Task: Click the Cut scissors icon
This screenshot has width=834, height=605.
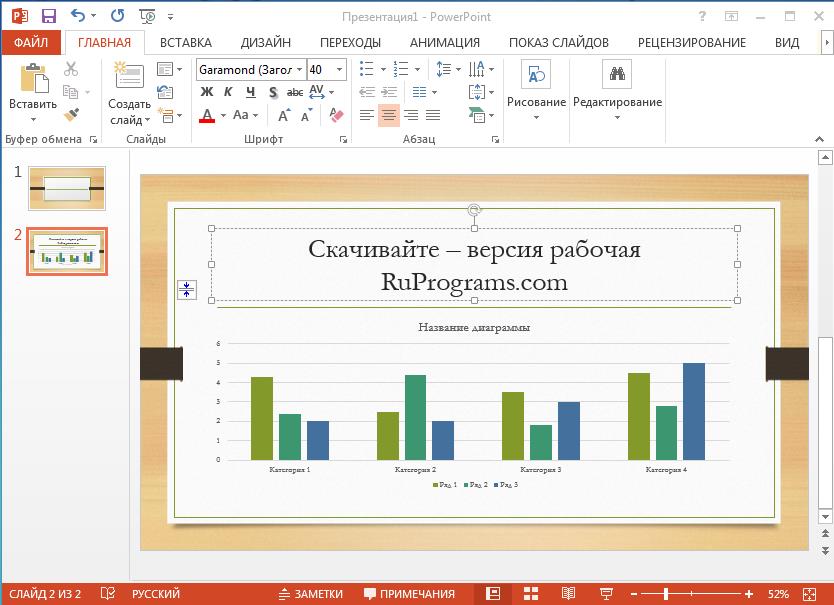Action: coord(71,69)
